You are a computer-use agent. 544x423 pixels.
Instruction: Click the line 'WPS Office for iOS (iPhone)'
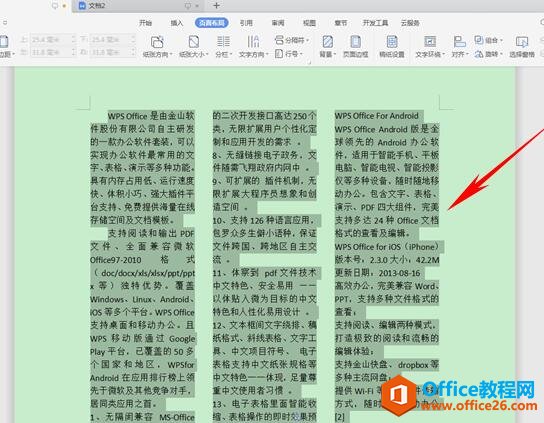point(387,247)
